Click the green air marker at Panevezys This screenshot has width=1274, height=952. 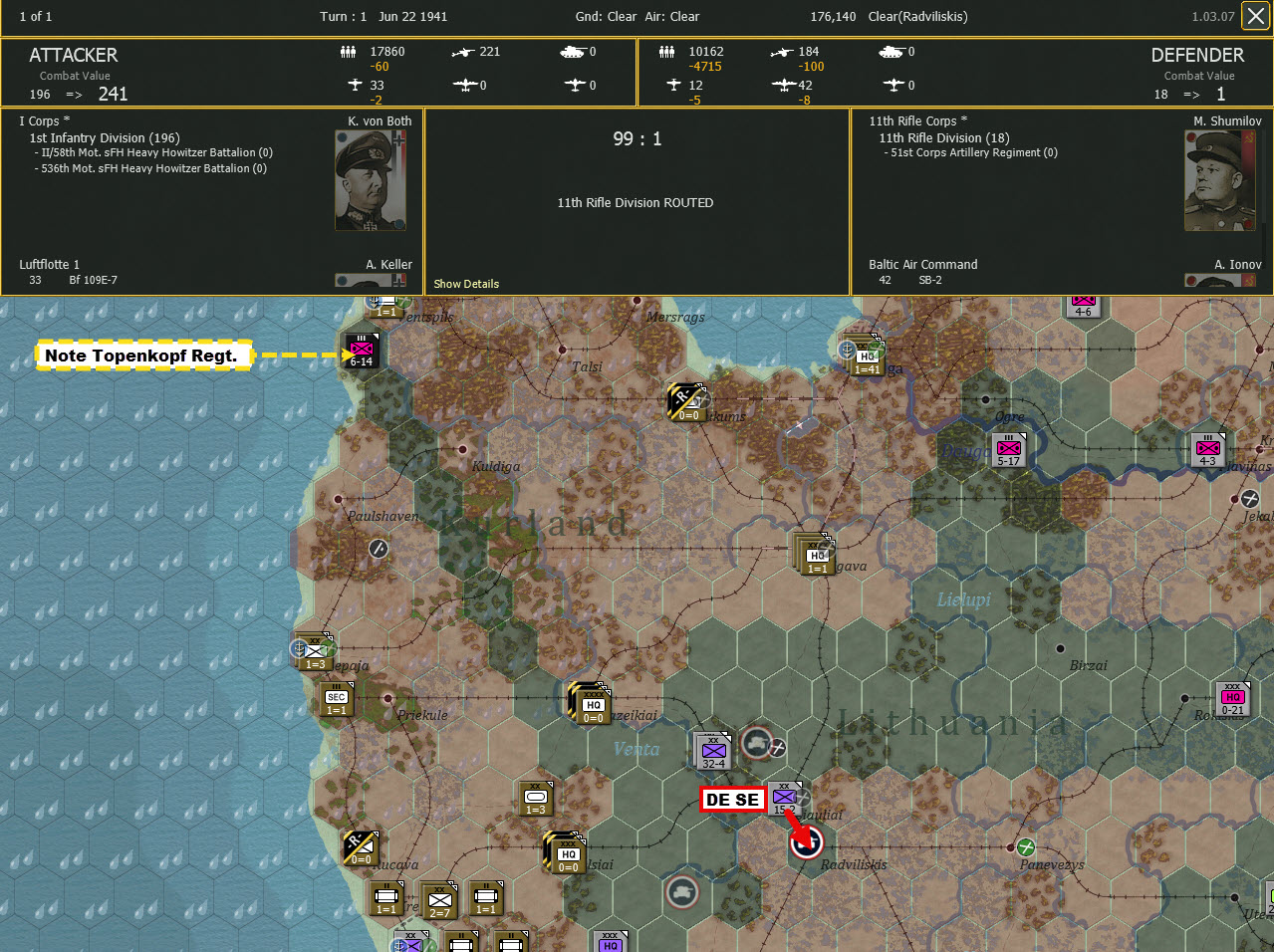pyautogui.click(x=1025, y=847)
